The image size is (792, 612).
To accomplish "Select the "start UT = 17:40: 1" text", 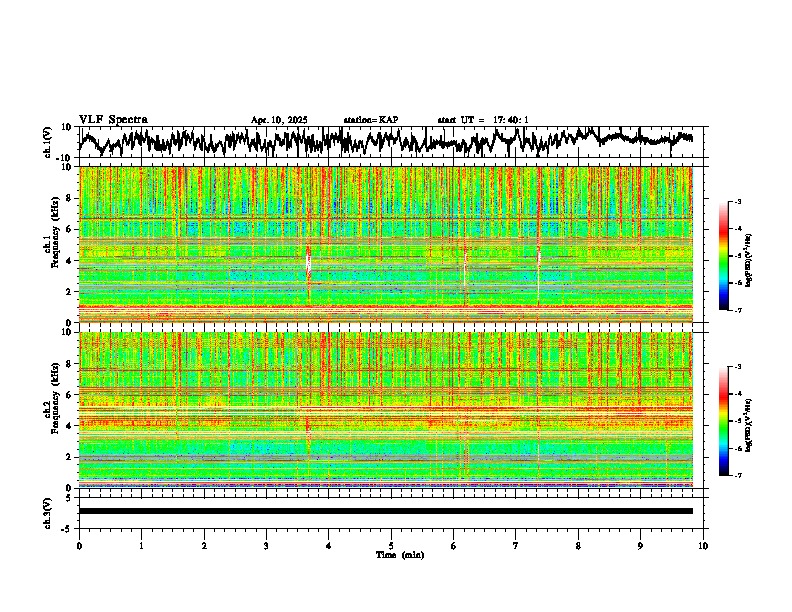I will pos(483,120).
